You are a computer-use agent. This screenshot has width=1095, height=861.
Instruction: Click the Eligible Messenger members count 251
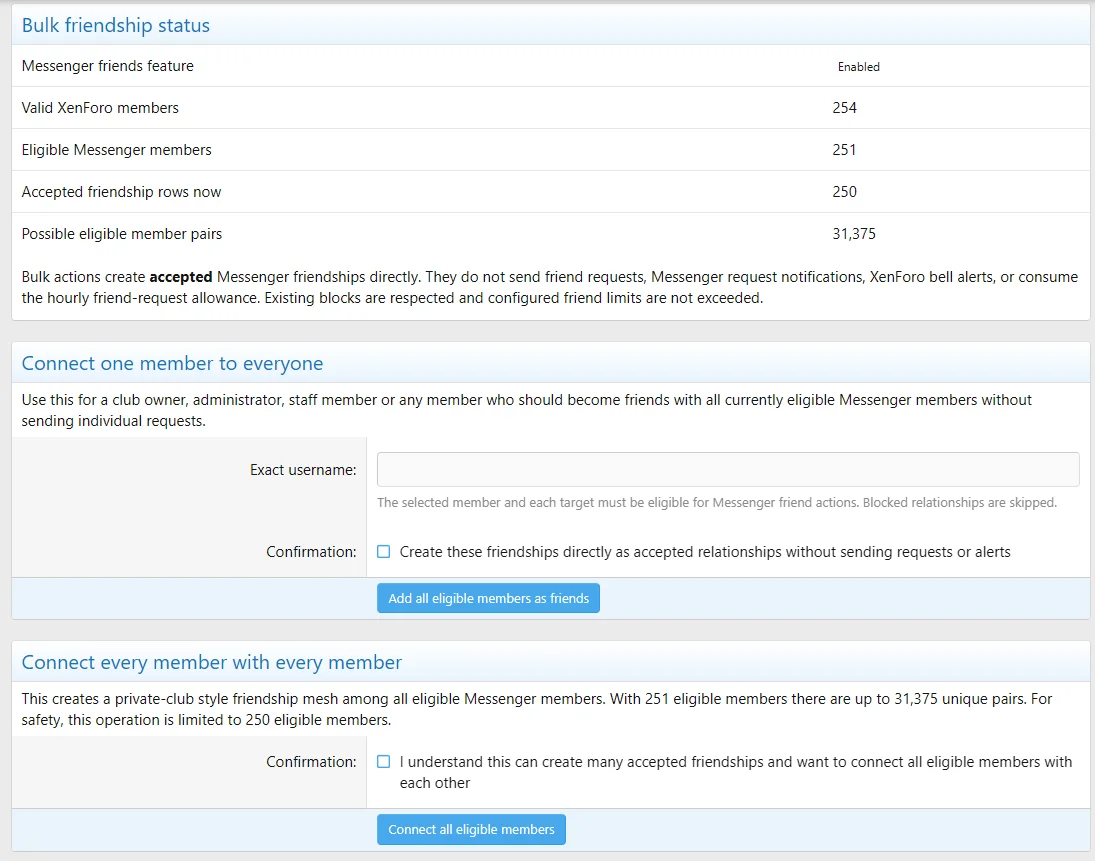click(x=844, y=149)
